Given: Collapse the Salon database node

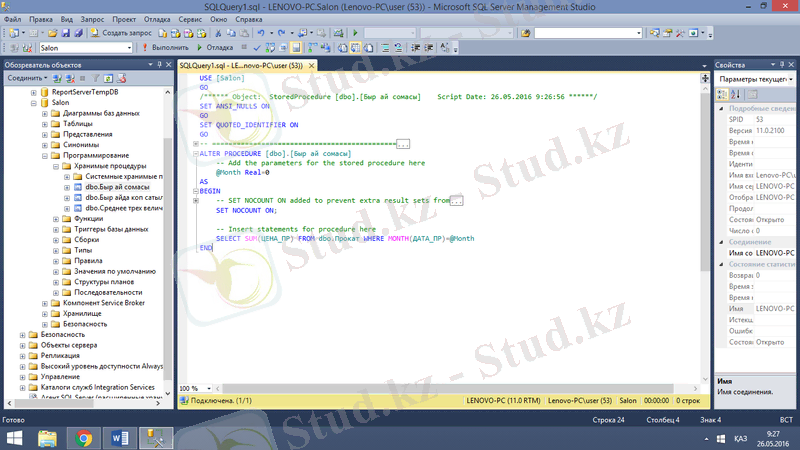Looking at the screenshot, I should tap(34, 103).
